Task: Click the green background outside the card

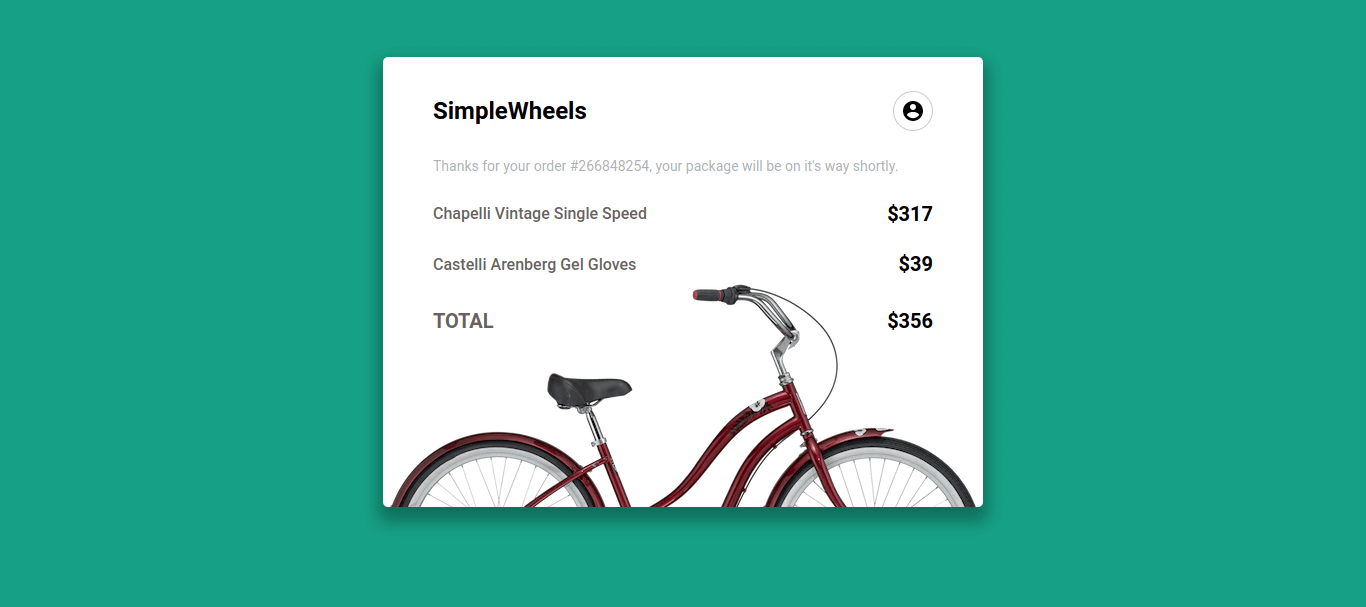Action: (x=150, y=300)
